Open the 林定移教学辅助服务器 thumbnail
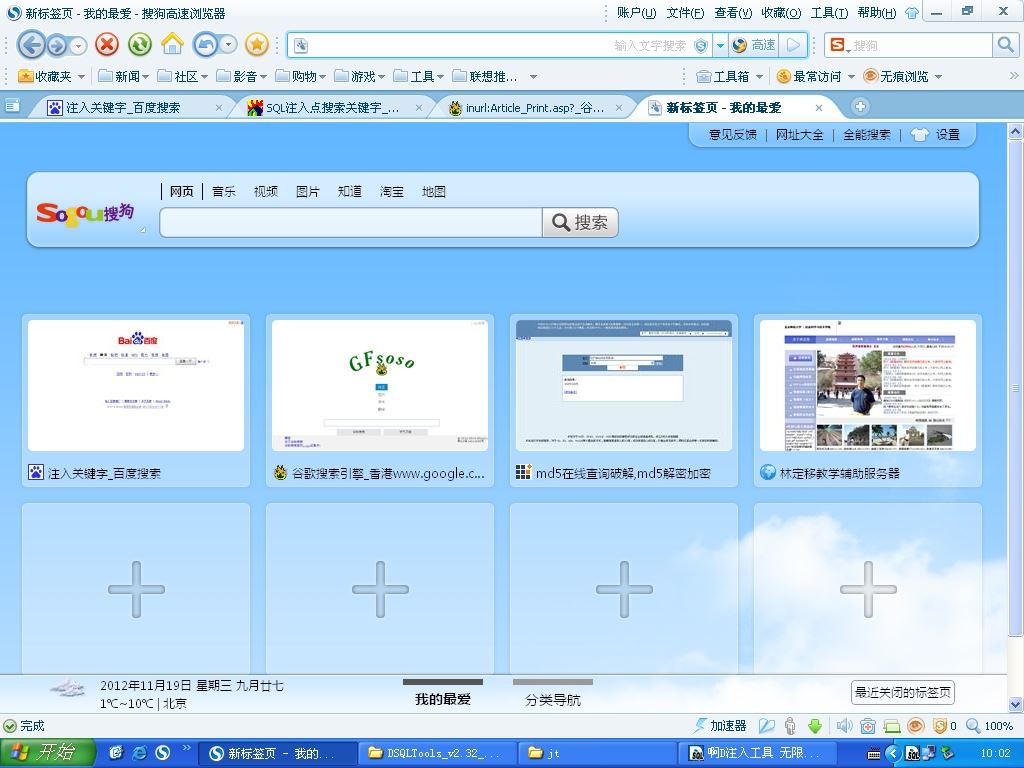This screenshot has width=1024, height=768. pyautogui.click(x=868, y=385)
